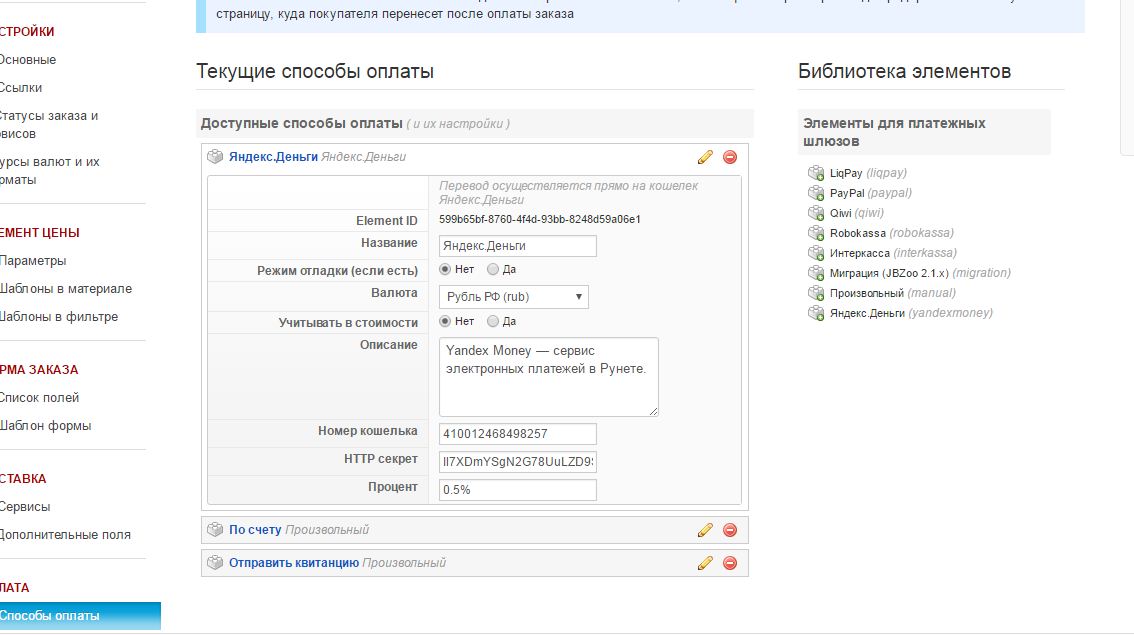
Task: Add the LiqPay element icon from library
Action: tap(816, 173)
